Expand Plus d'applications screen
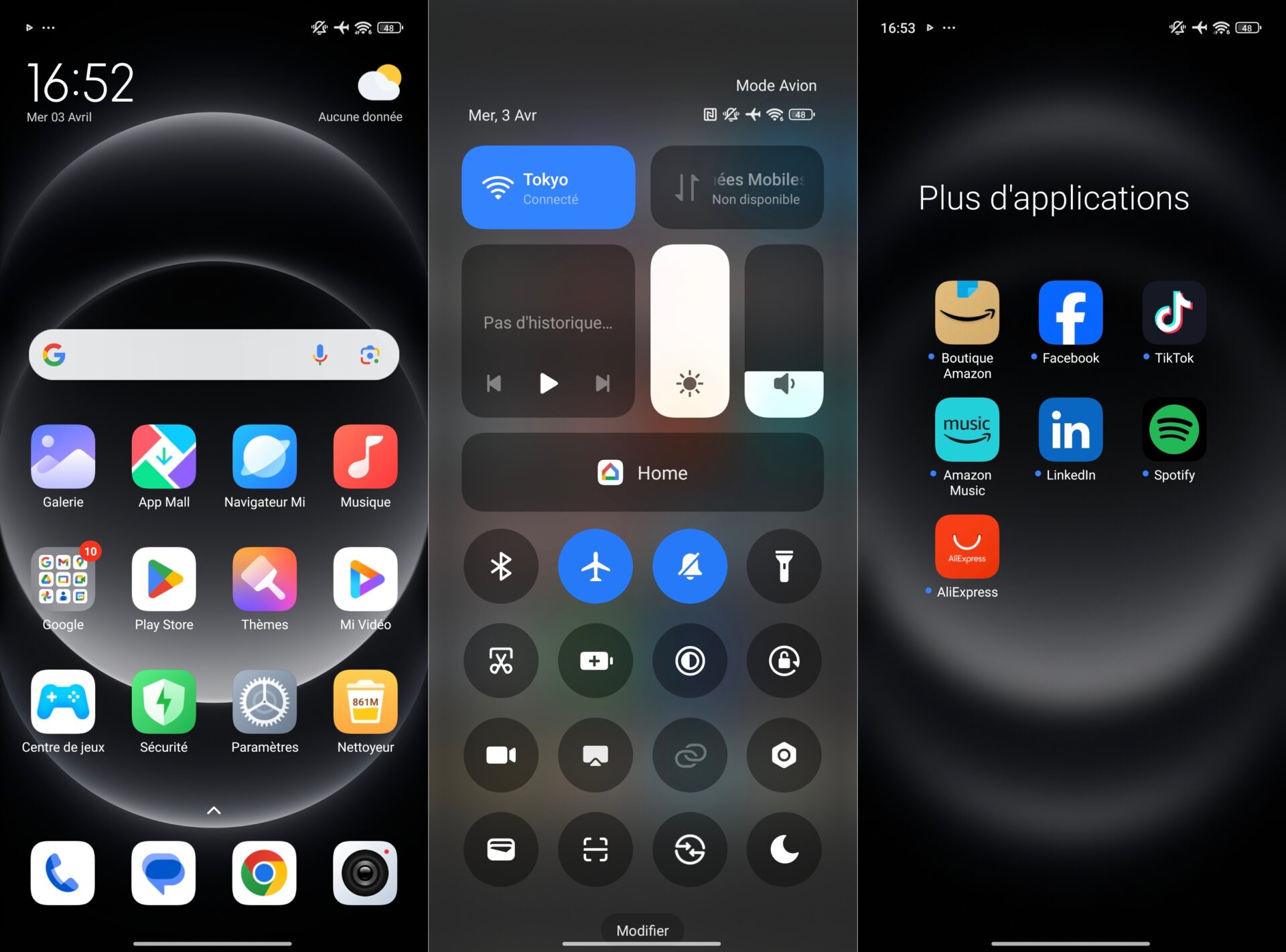The image size is (1286, 952). point(1070,197)
